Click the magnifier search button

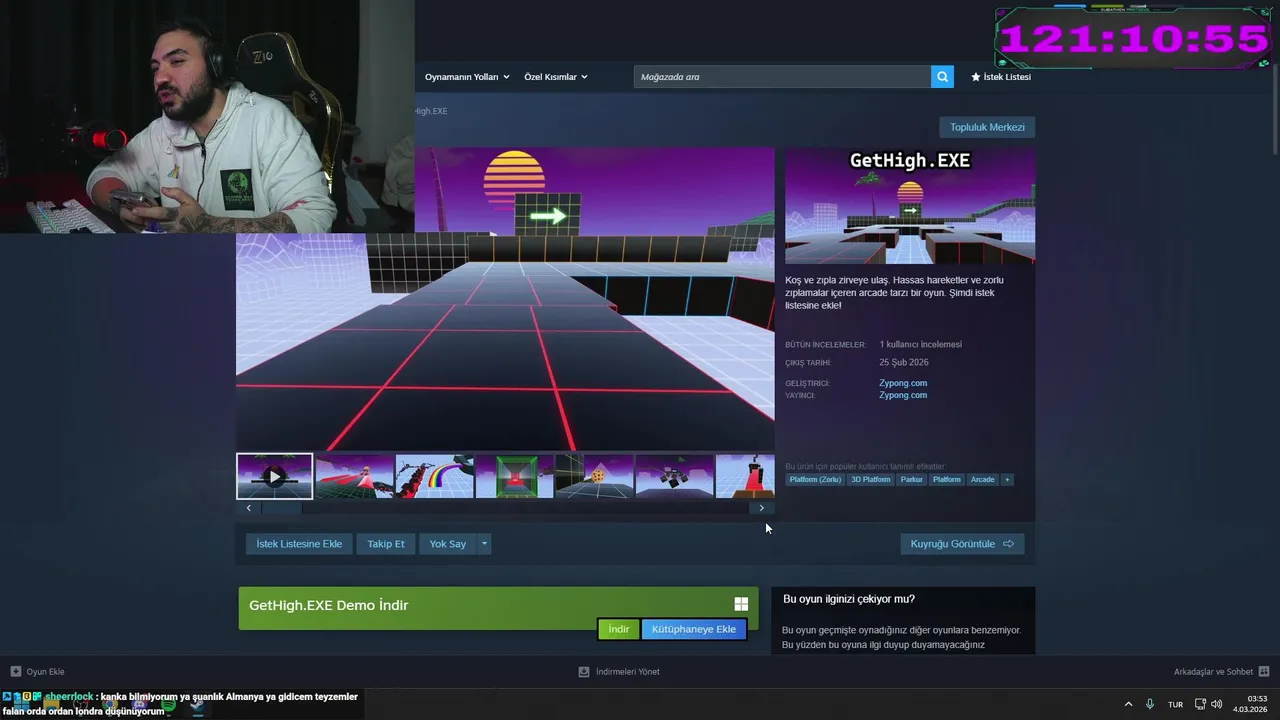pyautogui.click(x=942, y=77)
